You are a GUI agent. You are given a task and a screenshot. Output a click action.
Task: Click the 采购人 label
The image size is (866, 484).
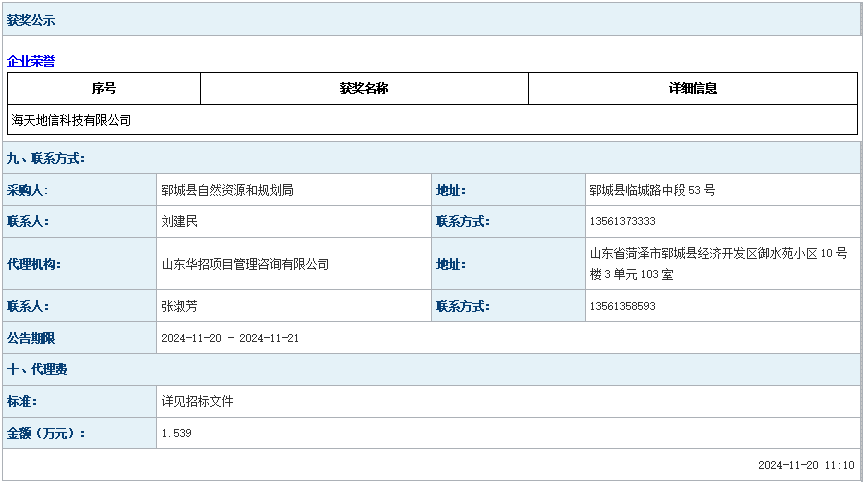[27, 191]
